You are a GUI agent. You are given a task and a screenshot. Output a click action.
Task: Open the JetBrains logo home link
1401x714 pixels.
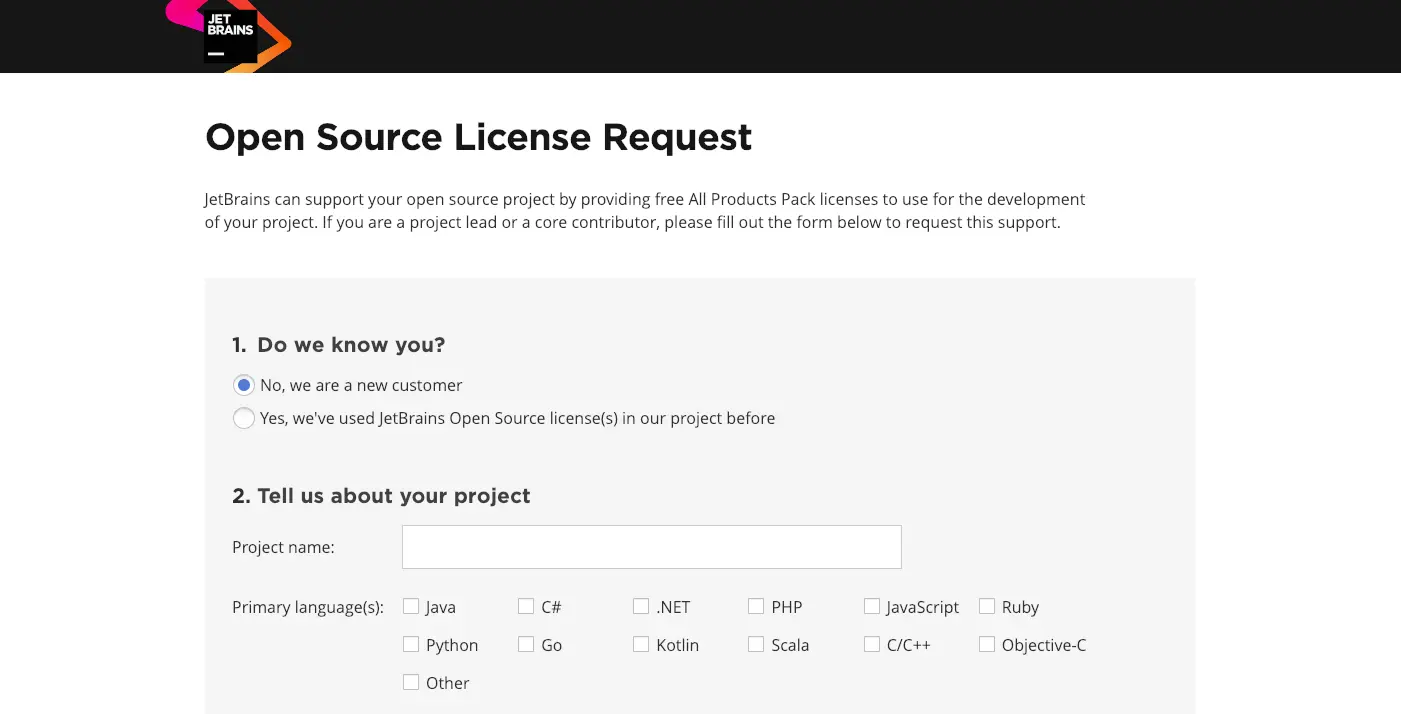[229, 35]
